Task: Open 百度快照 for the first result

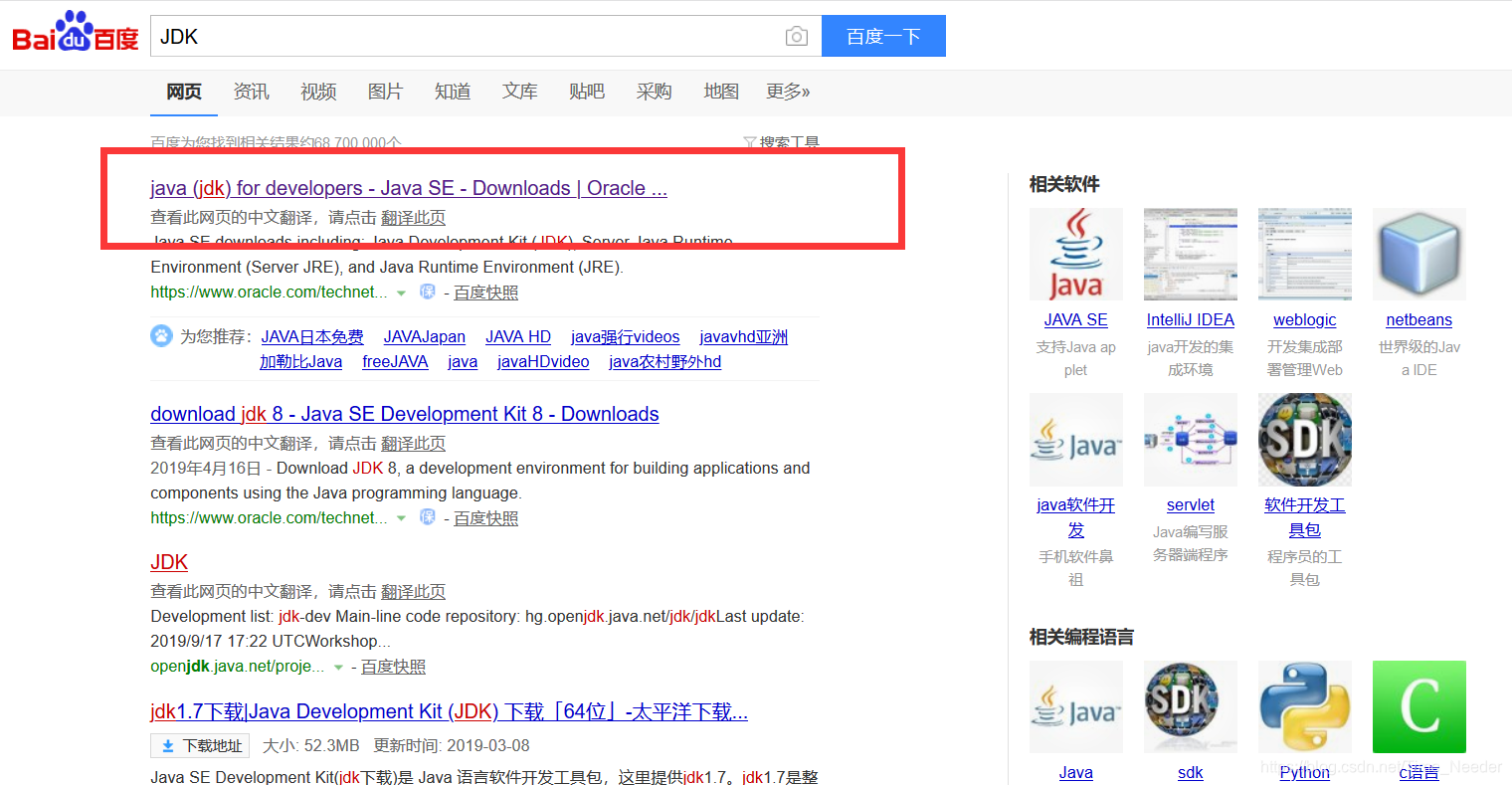Action: point(485,293)
